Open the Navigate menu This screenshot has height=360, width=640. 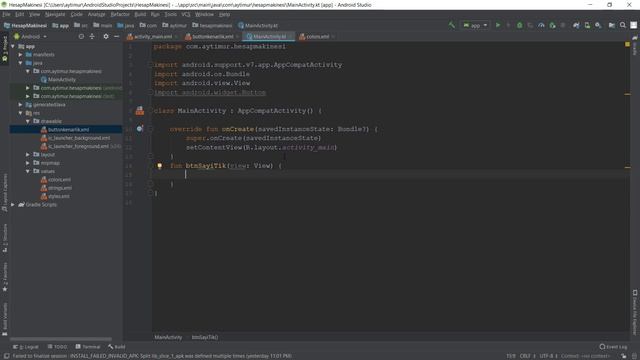click(x=55, y=14)
